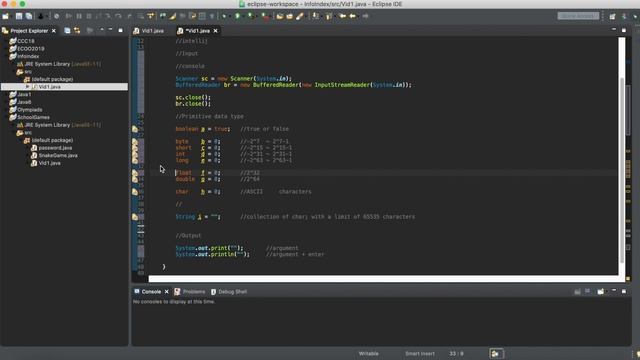
Task: Click the Debug launch icon
Action: pyautogui.click(x=223, y=16)
